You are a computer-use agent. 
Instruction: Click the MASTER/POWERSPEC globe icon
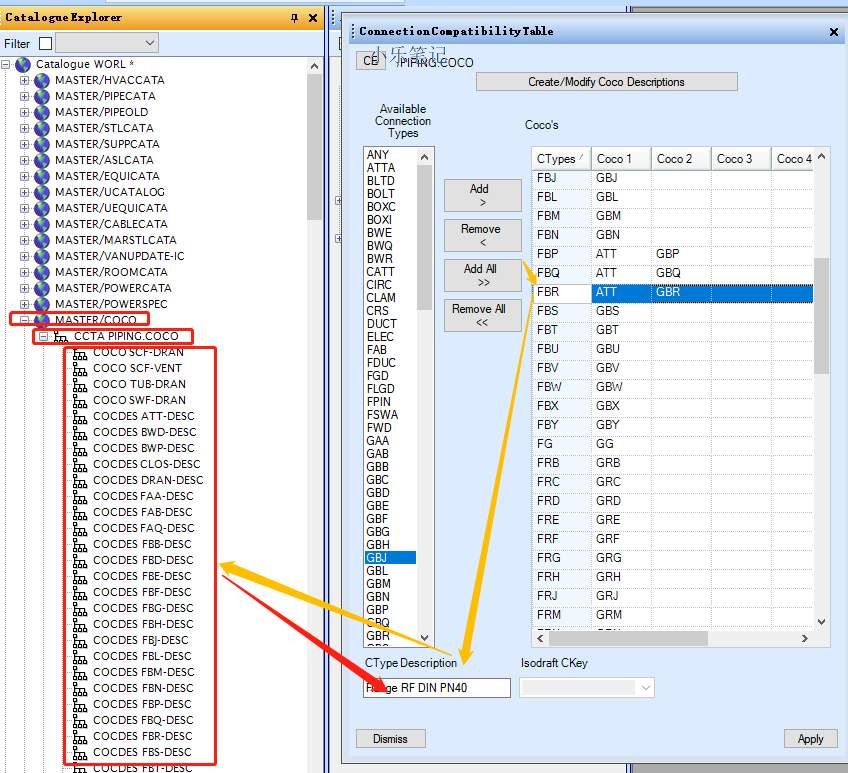tap(42, 304)
